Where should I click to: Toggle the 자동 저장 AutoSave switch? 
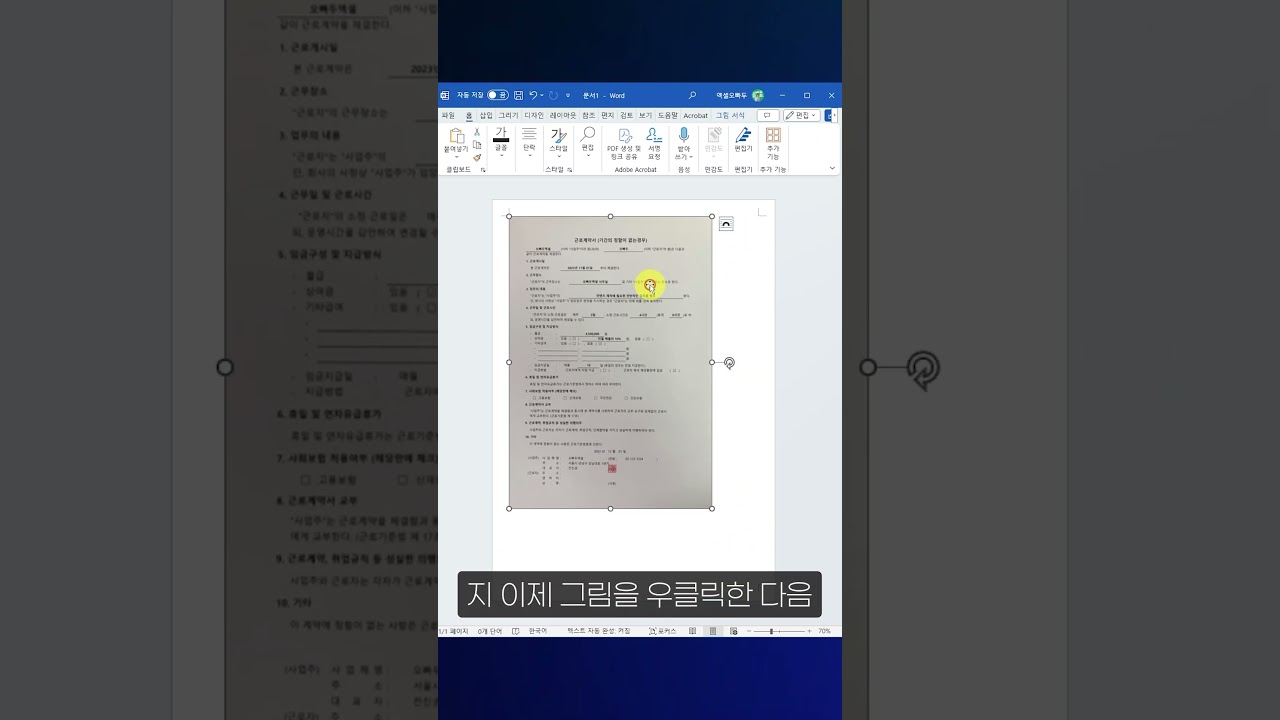[497, 95]
